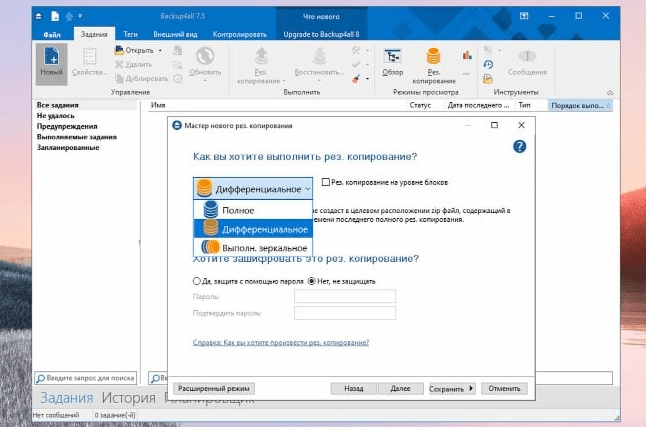Click the Отменить button
646x427 pixels.
(x=504, y=388)
